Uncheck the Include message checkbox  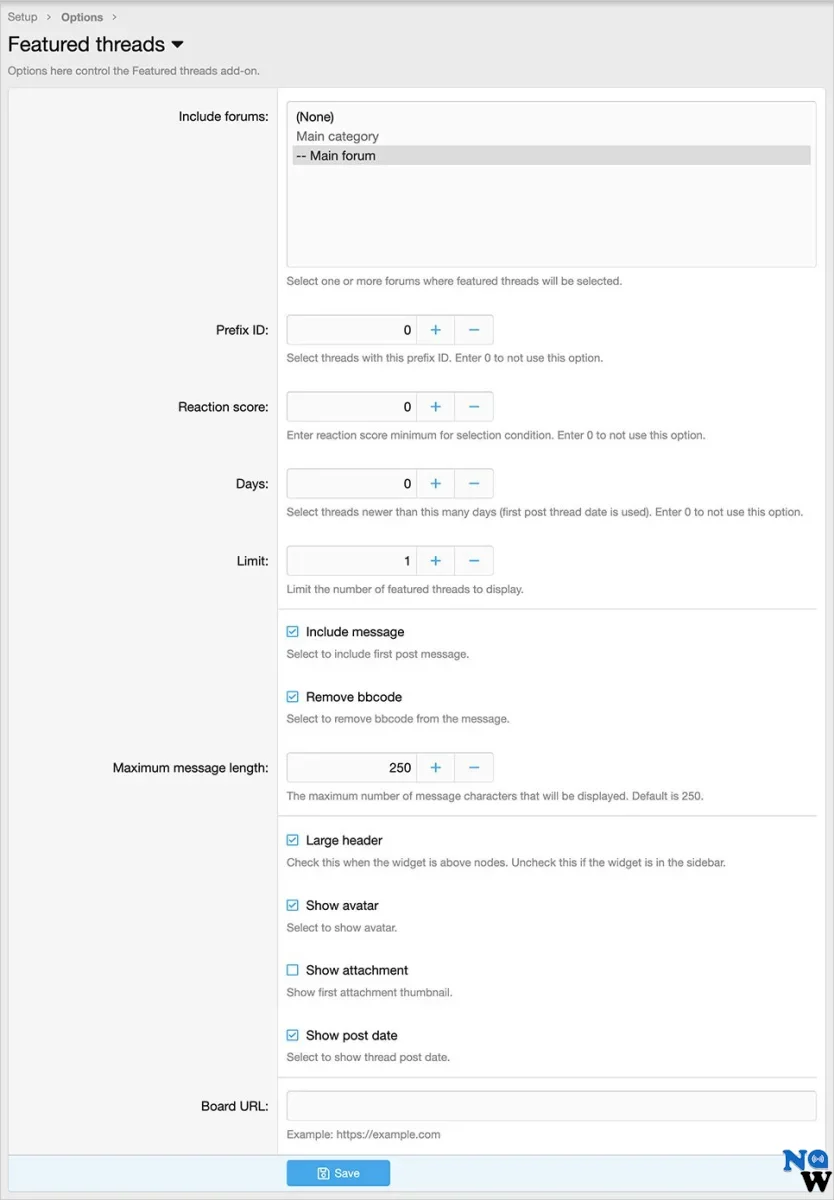(x=293, y=632)
